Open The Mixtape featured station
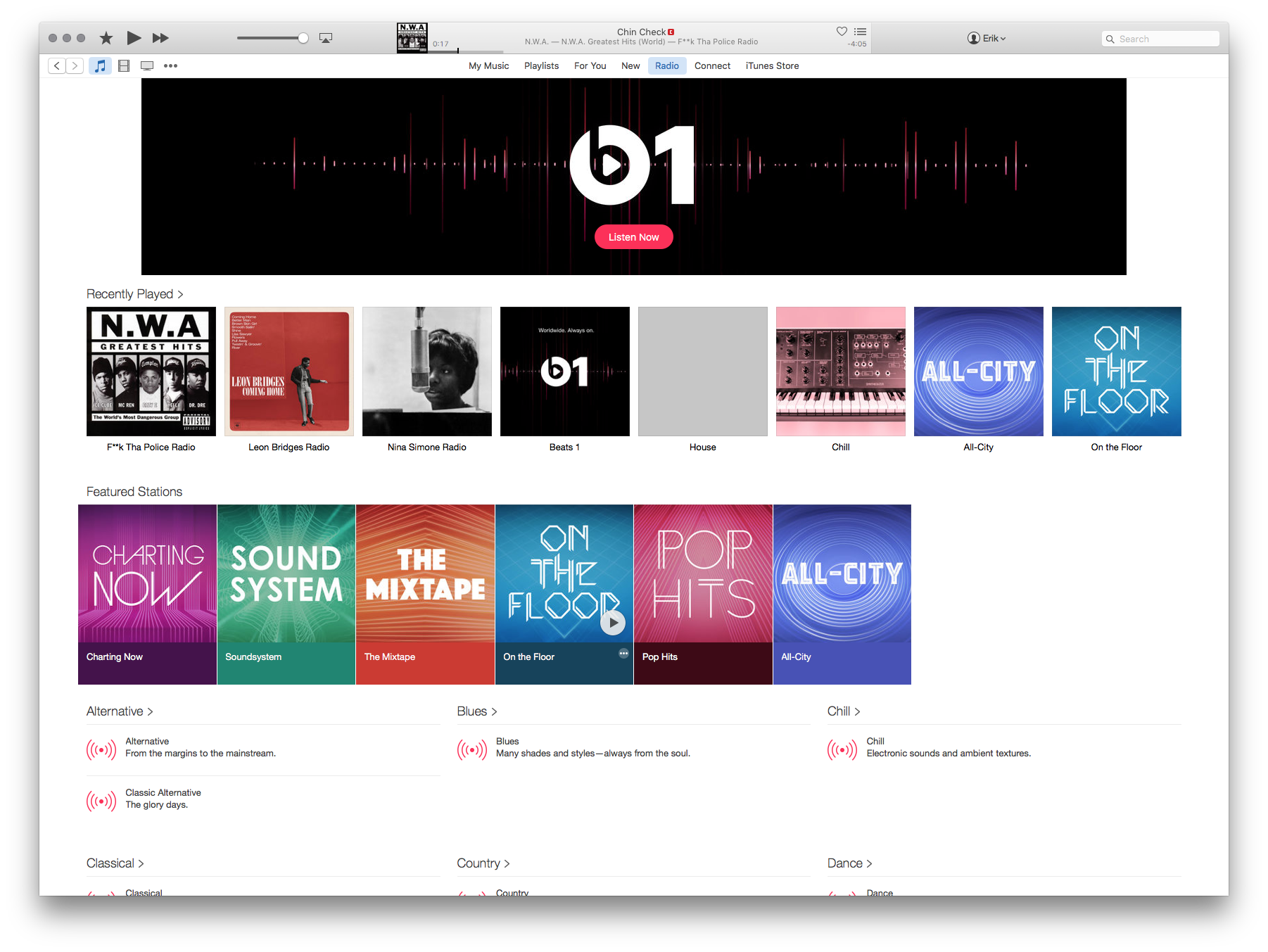This screenshot has height=952, width=1268. 425,595
